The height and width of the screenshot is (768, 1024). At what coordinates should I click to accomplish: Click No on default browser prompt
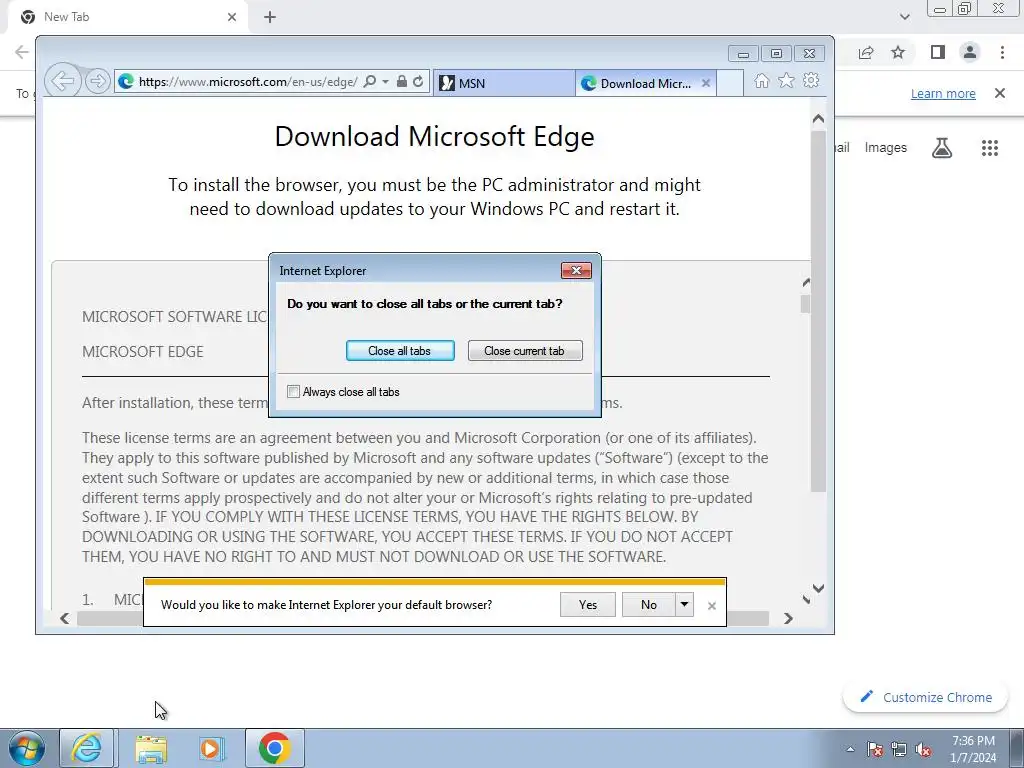(648, 605)
